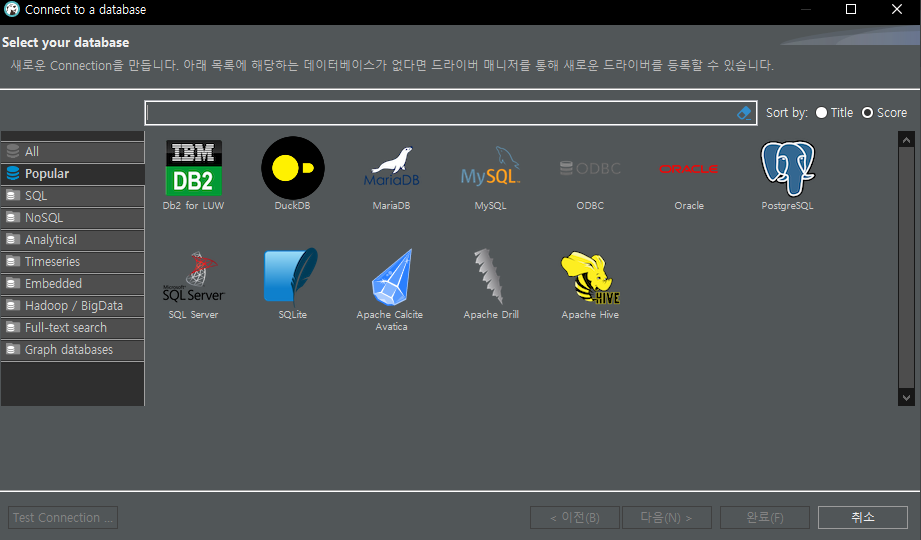The width and height of the screenshot is (921, 540).
Task: Select the Graph databases category
Action: [72, 350]
